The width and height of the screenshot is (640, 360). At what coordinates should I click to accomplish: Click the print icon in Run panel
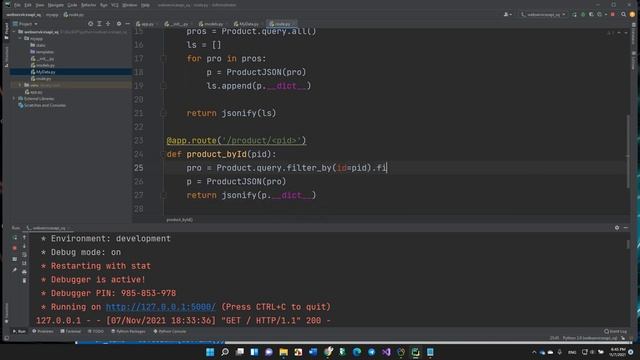point(24,272)
